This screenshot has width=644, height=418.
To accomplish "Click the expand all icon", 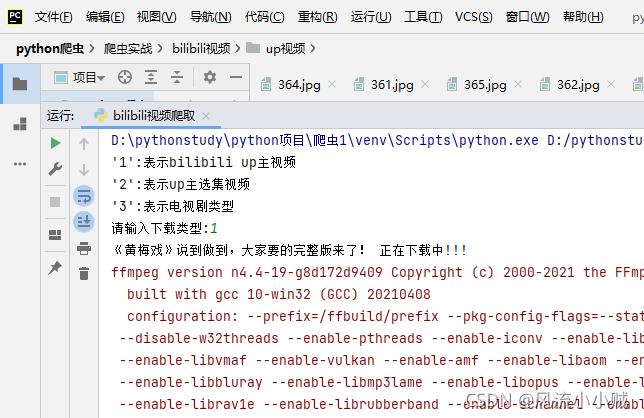I will point(151,77).
